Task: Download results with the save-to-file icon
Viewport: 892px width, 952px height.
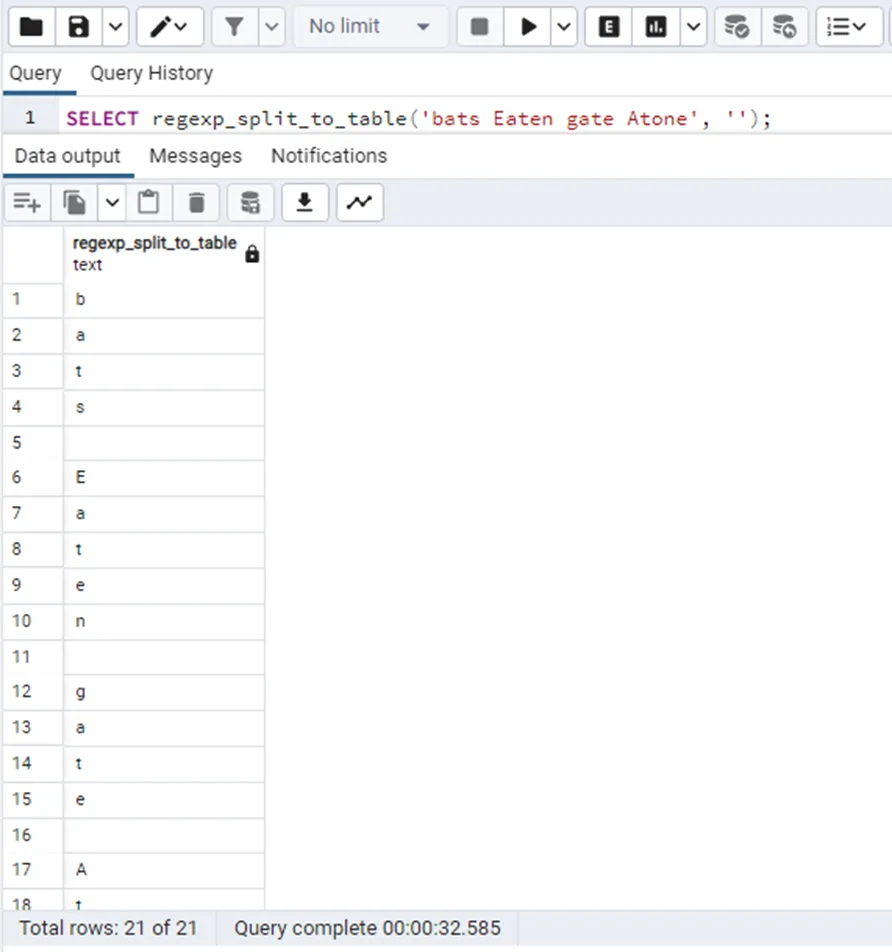Action: point(305,203)
